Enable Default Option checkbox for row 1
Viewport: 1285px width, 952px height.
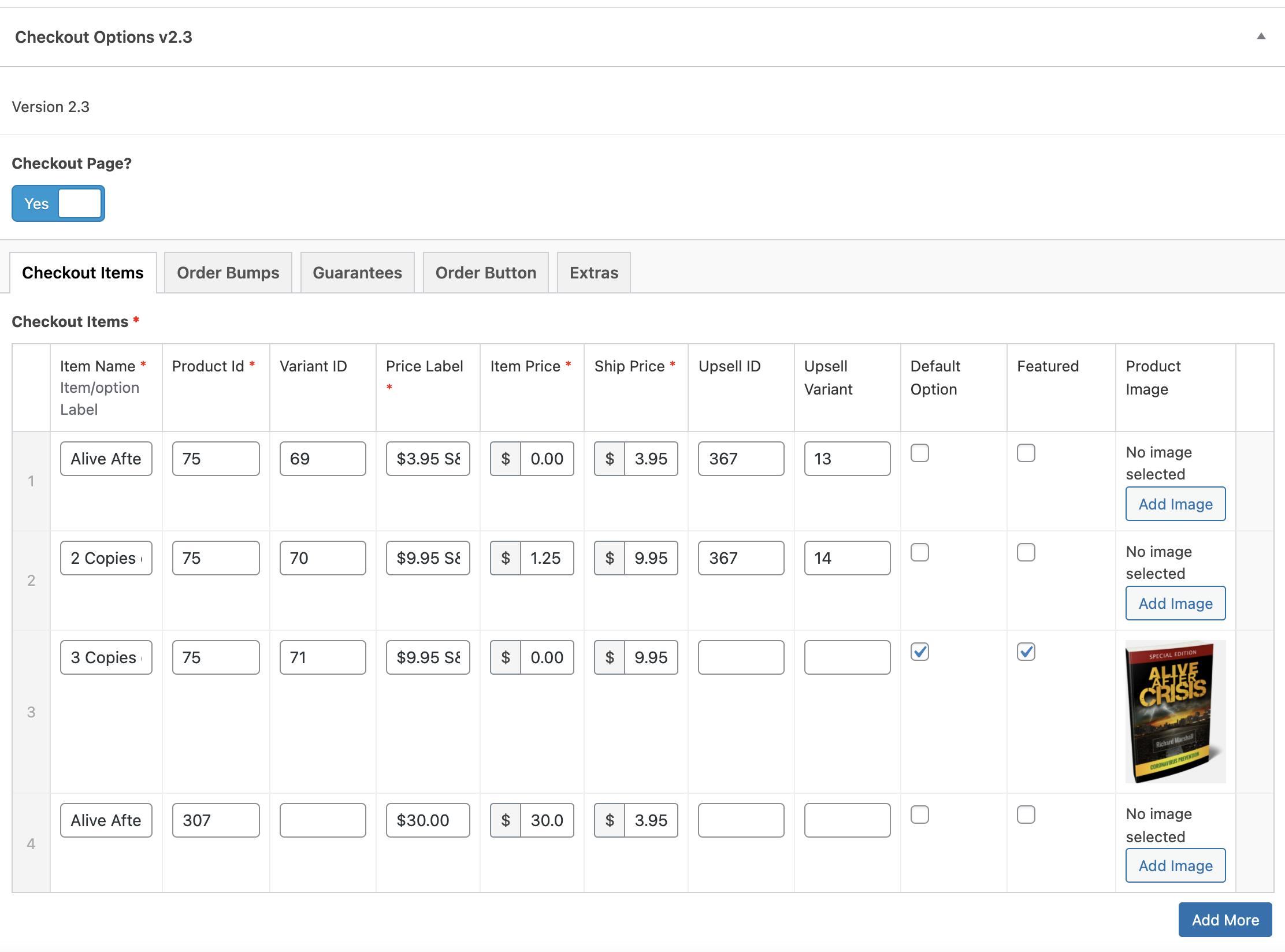pos(919,453)
